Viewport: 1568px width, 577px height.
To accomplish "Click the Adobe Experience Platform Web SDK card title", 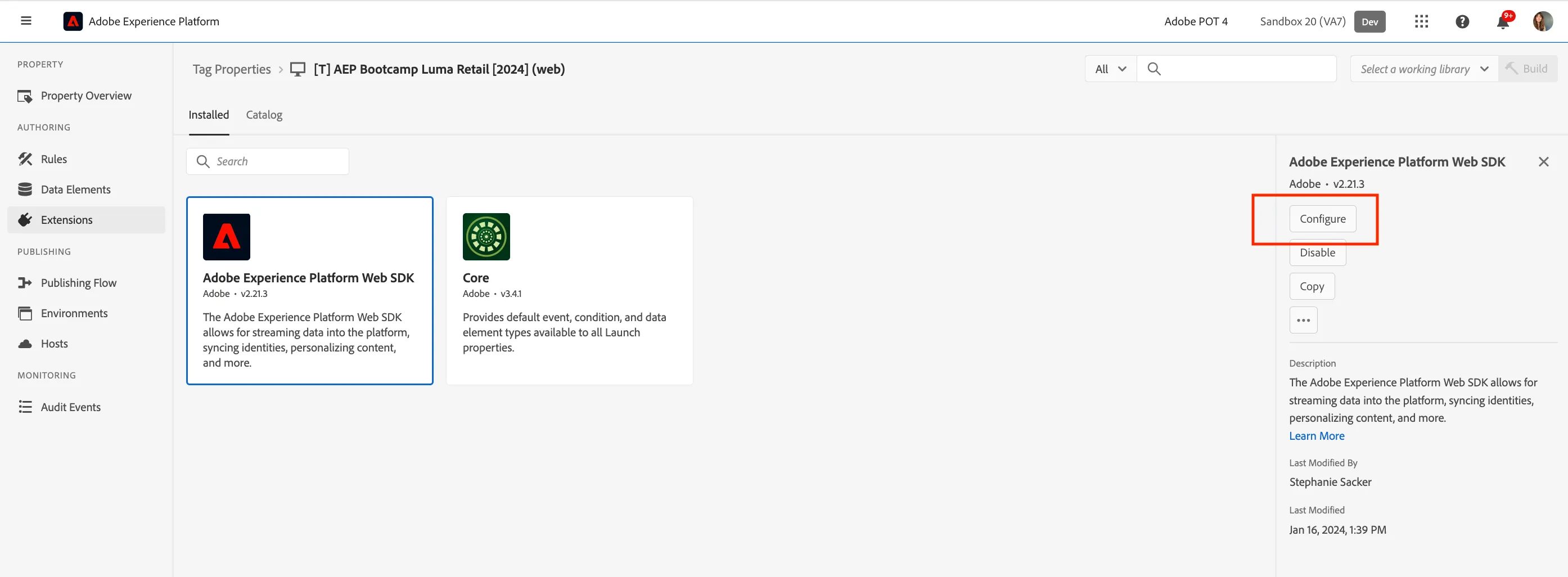I will 308,278.
